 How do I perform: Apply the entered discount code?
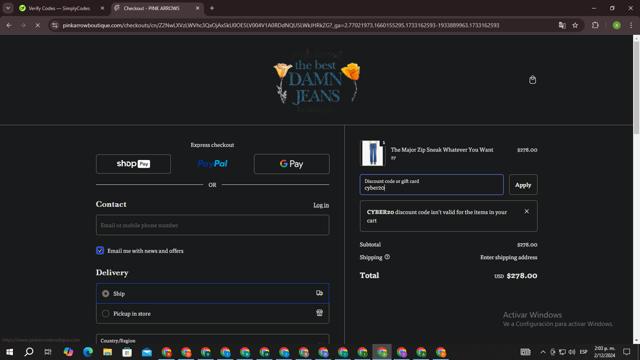pyautogui.click(x=523, y=185)
